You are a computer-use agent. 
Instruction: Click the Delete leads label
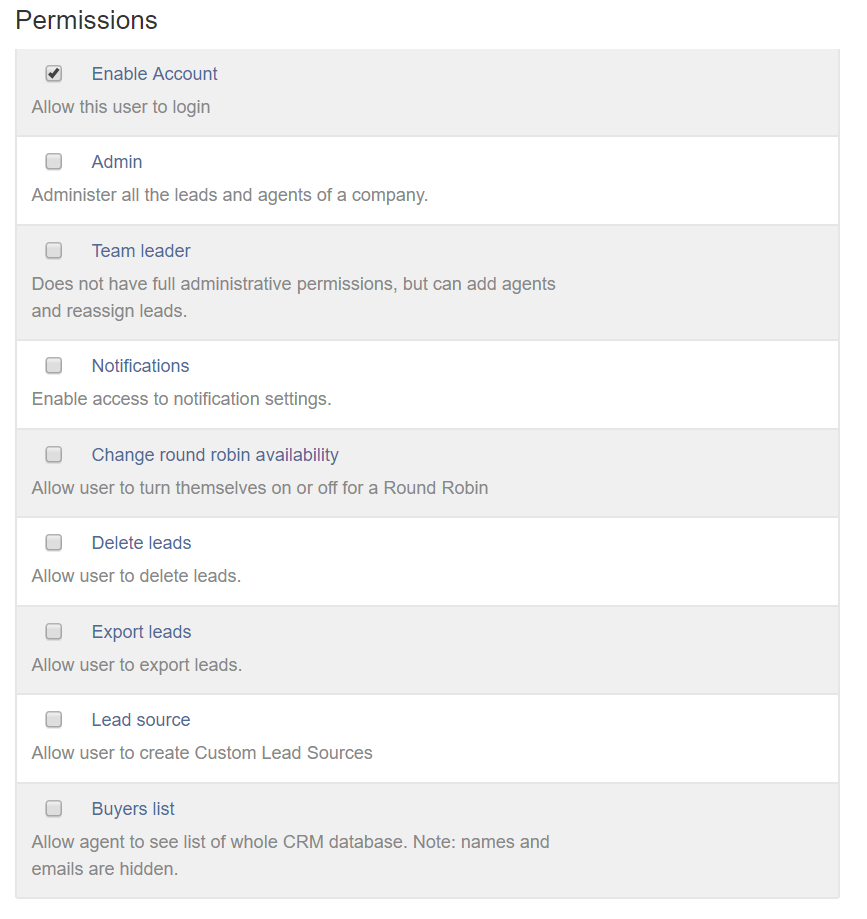pos(141,543)
